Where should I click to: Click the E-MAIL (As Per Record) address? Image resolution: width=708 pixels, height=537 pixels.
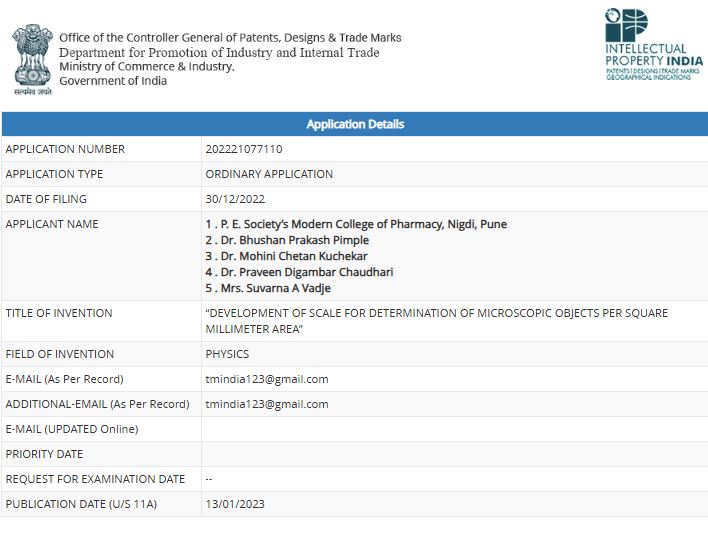[x=267, y=379]
